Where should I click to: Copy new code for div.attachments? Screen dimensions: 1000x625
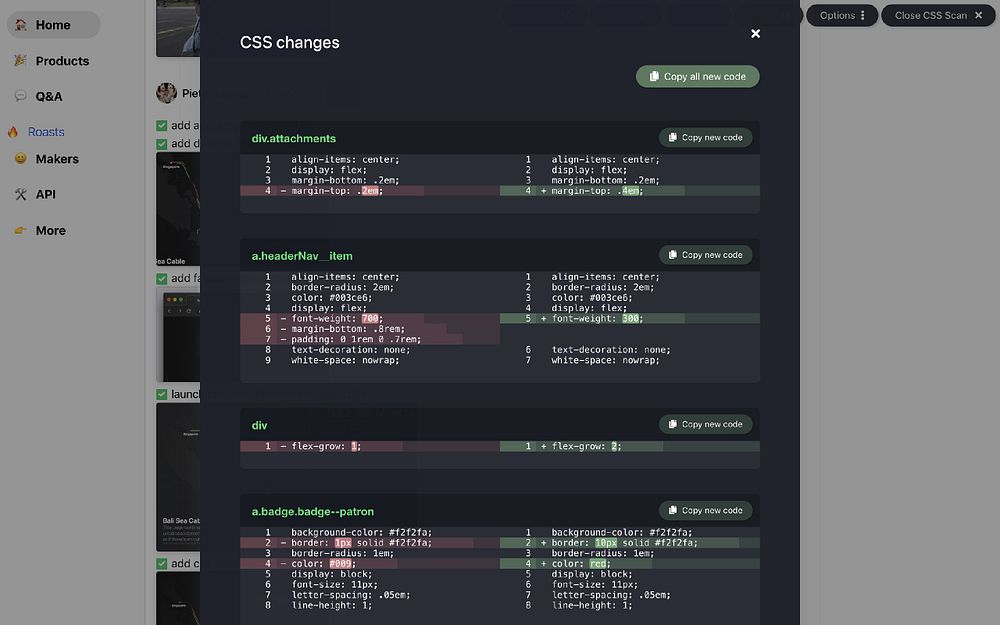click(705, 137)
